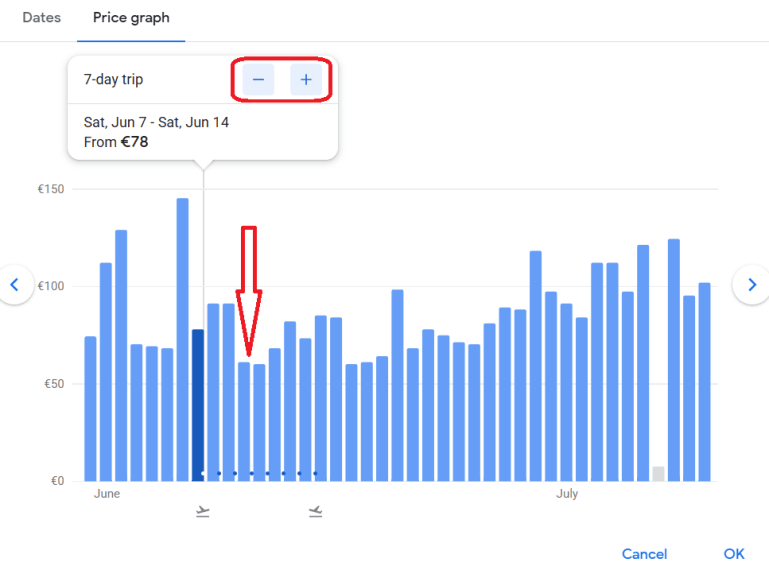This screenshot has width=769, height=574.
Task: Confirm selection with OK button
Action: tap(734, 554)
